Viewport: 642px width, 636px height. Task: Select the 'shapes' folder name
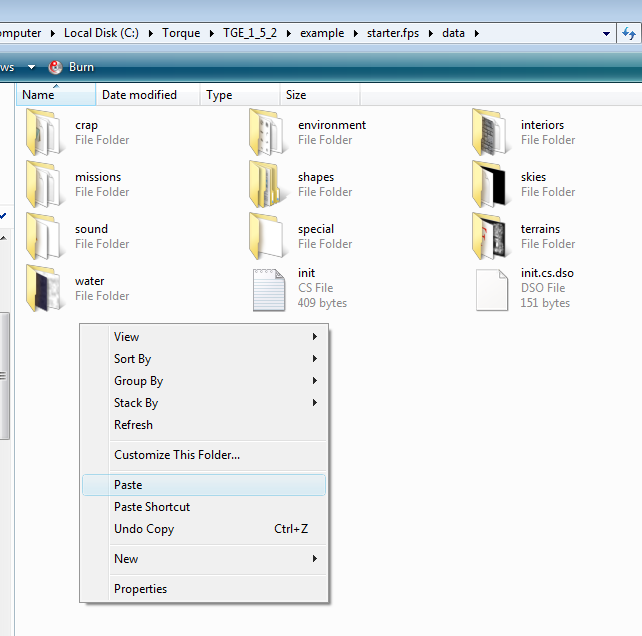point(316,177)
